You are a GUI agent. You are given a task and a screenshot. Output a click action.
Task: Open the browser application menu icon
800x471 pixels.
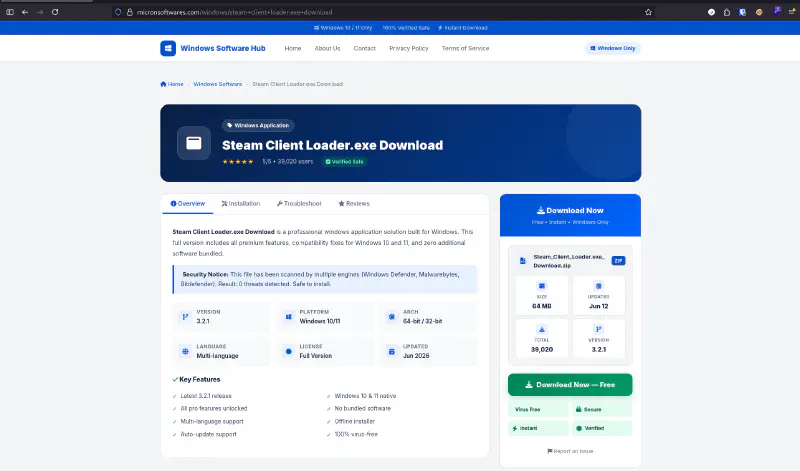click(792, 12)
